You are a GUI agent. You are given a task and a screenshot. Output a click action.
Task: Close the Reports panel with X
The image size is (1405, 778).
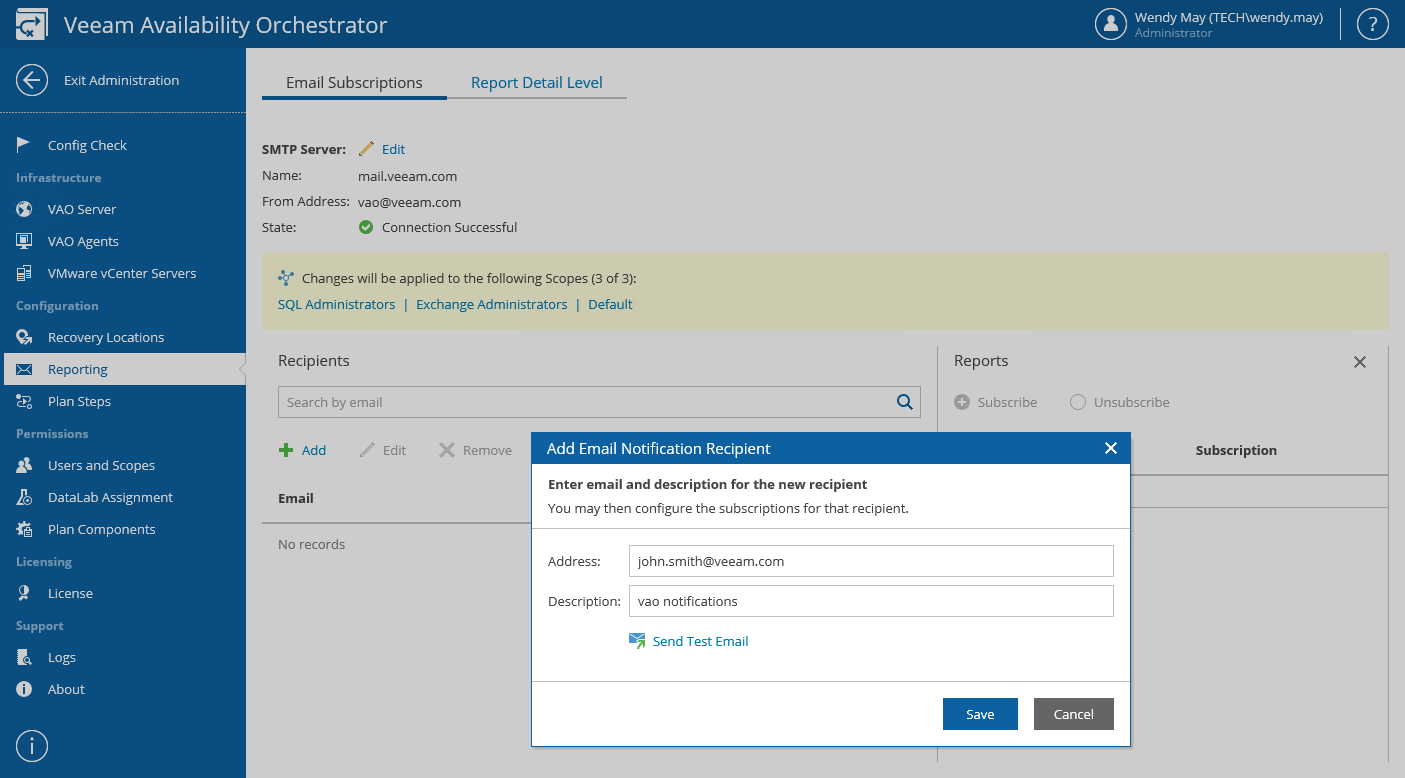pyautogui.click(x=1359, y=362)
